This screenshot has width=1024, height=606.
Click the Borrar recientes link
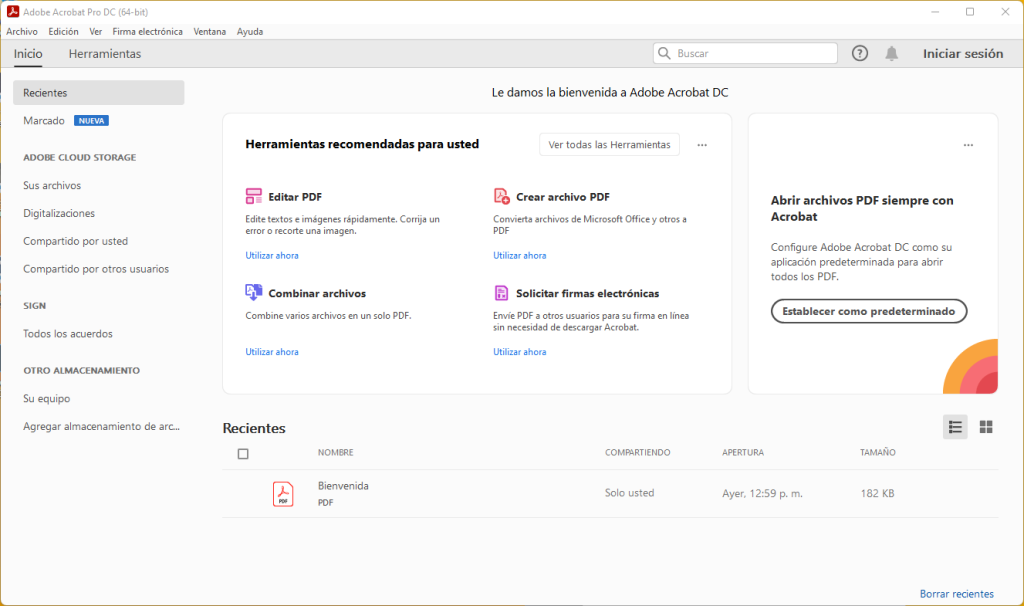(957, 594)
